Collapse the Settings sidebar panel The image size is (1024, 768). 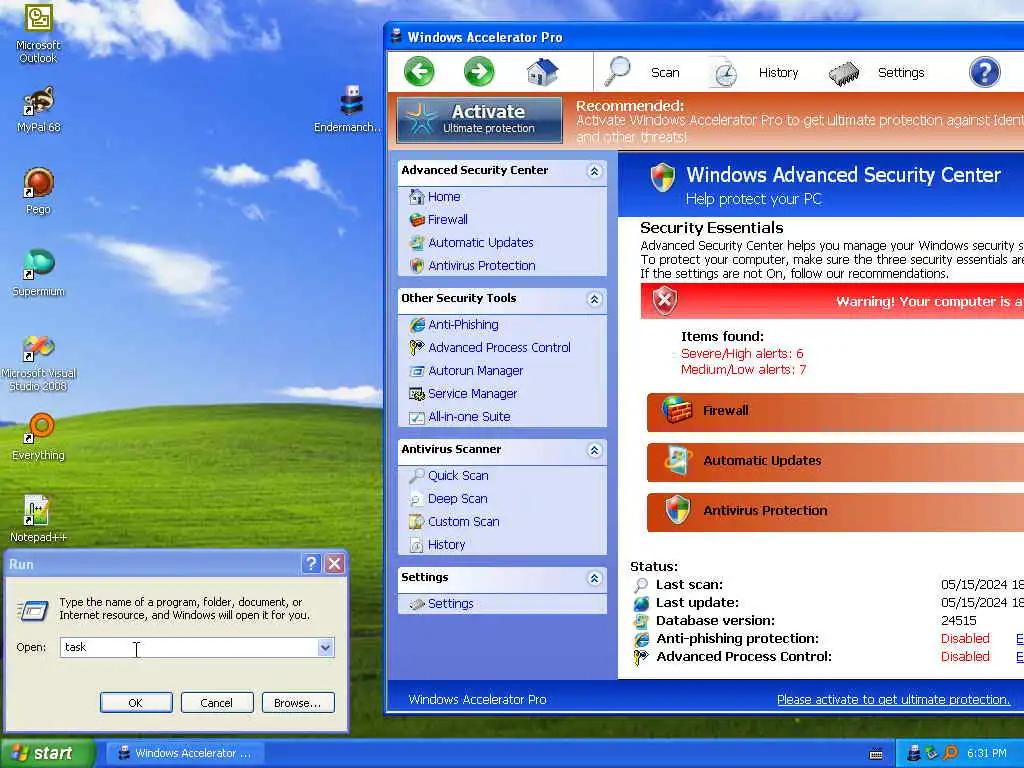[594, 578]
